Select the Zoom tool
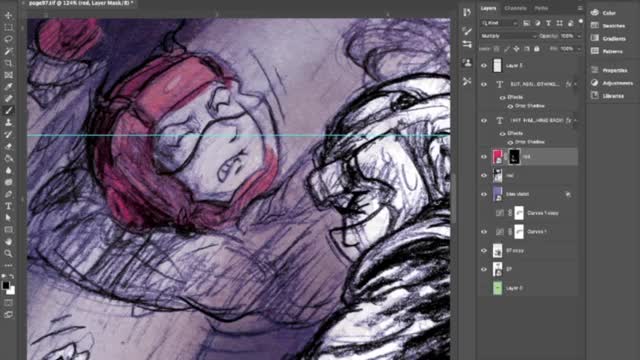This screenshot has width=640, height=360. coord(8,253)
